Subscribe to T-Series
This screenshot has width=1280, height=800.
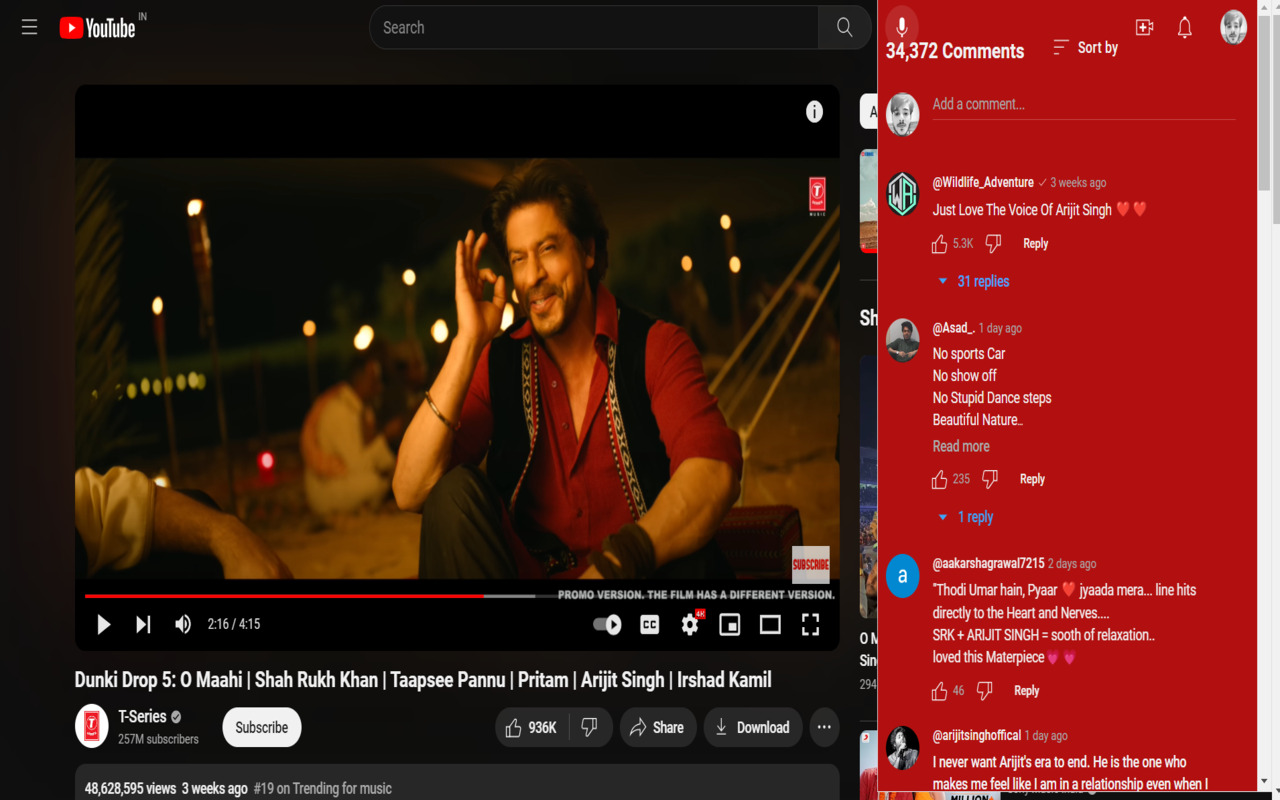pyautogui.click(x=262, y=727)
